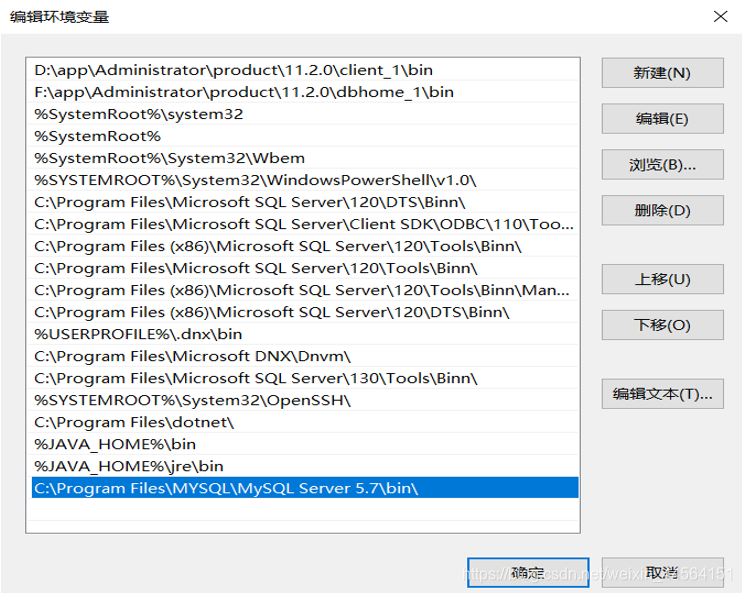Select %JAVA_HOME%\bin entry
742x593 pixels.
click(x=305, y=444)
